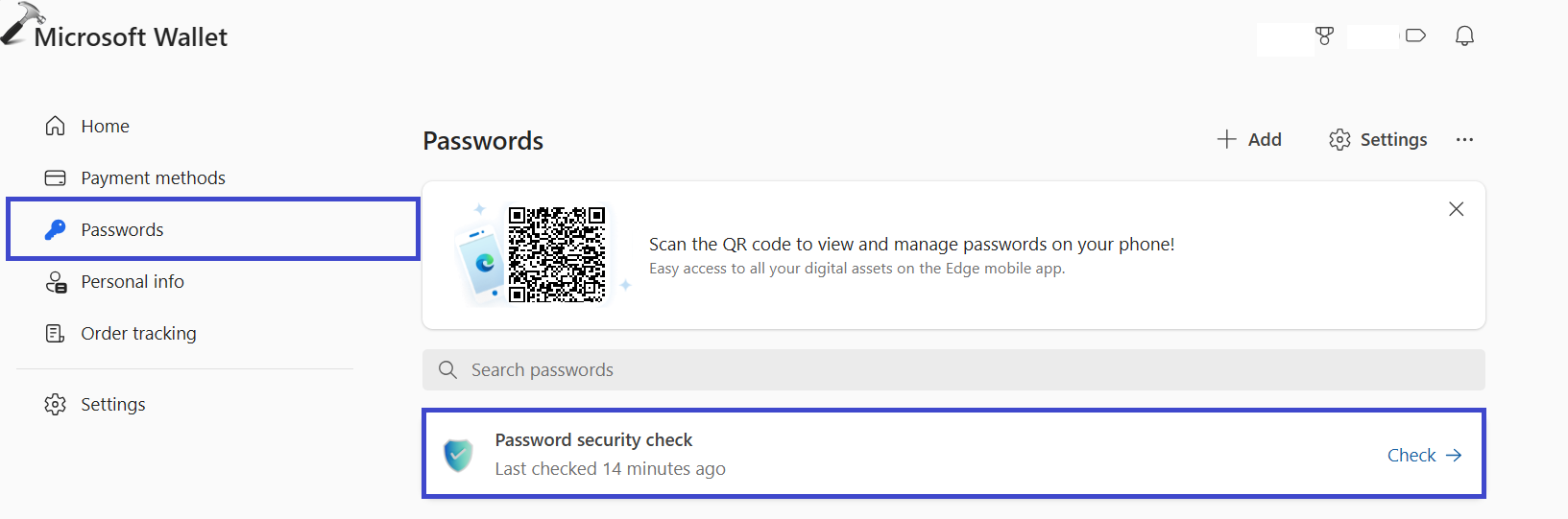Open the sidebar Settings gear

click(x=56, y=404)
